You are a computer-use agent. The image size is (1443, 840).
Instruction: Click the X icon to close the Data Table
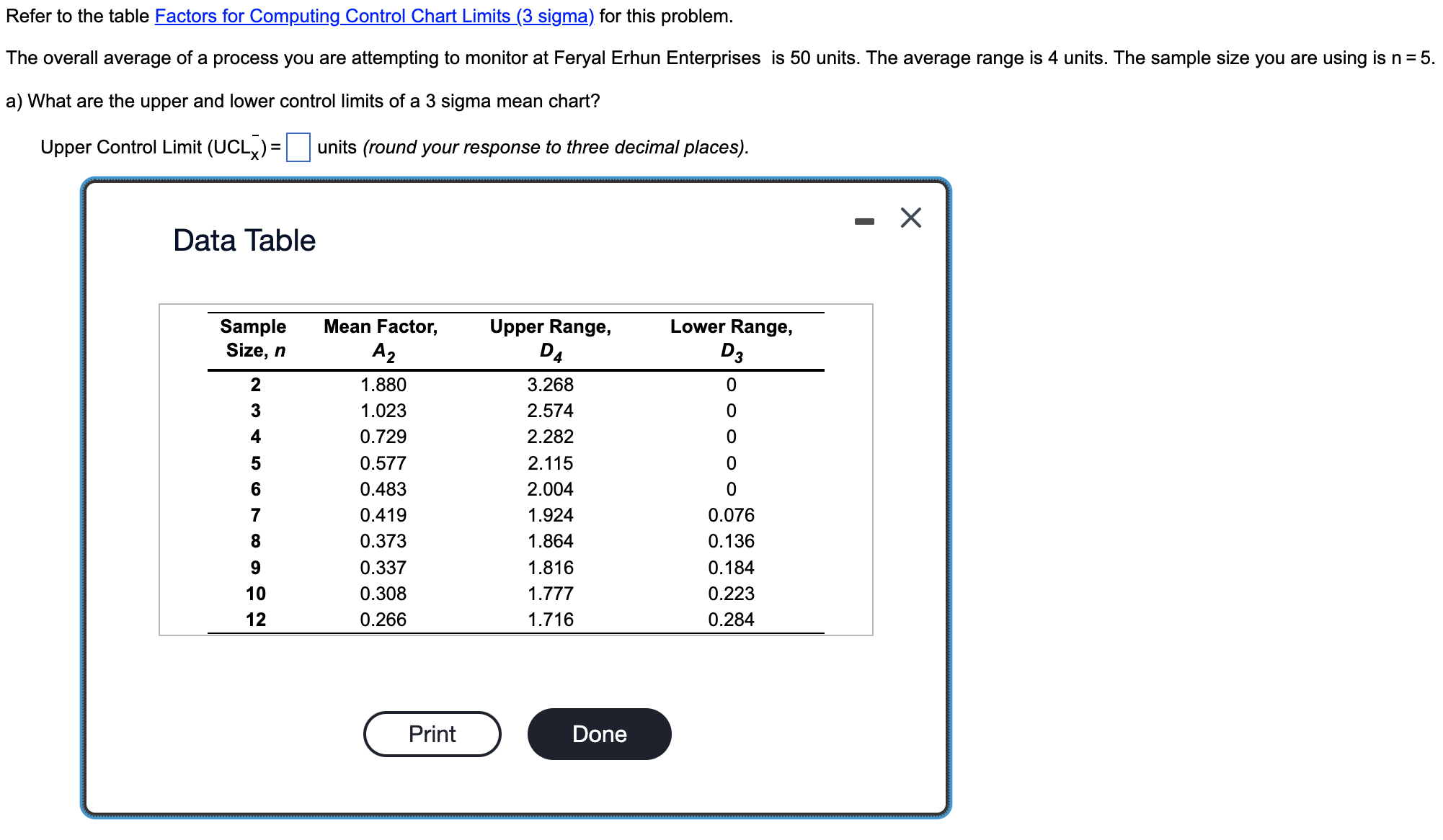pyautogui.click(x=910, y=217)
